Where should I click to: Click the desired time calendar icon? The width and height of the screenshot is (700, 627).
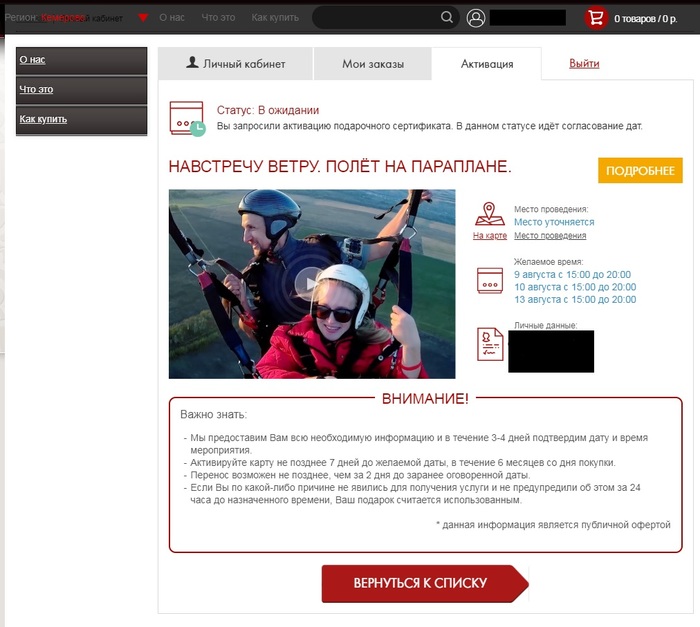(x=489, y=280)
